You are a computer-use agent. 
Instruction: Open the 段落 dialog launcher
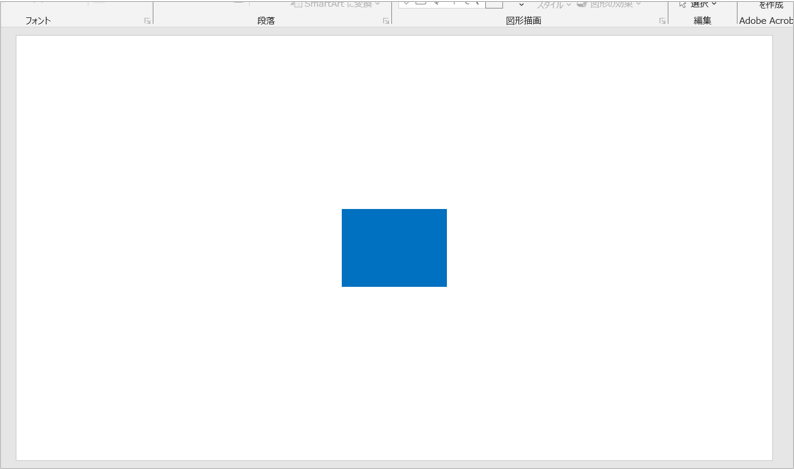[386, 21]
